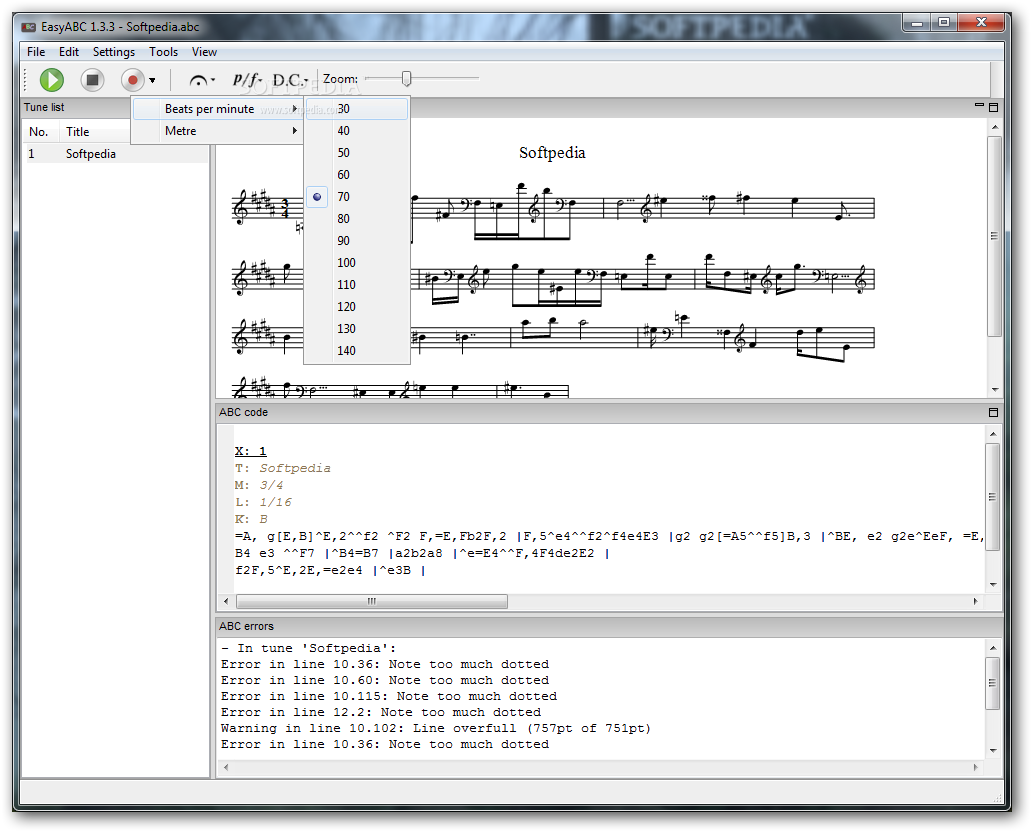Screen dimensions: 1032x832
Task: Click ABC code scrollbar right arrow
Action: (x=975, y=602)
